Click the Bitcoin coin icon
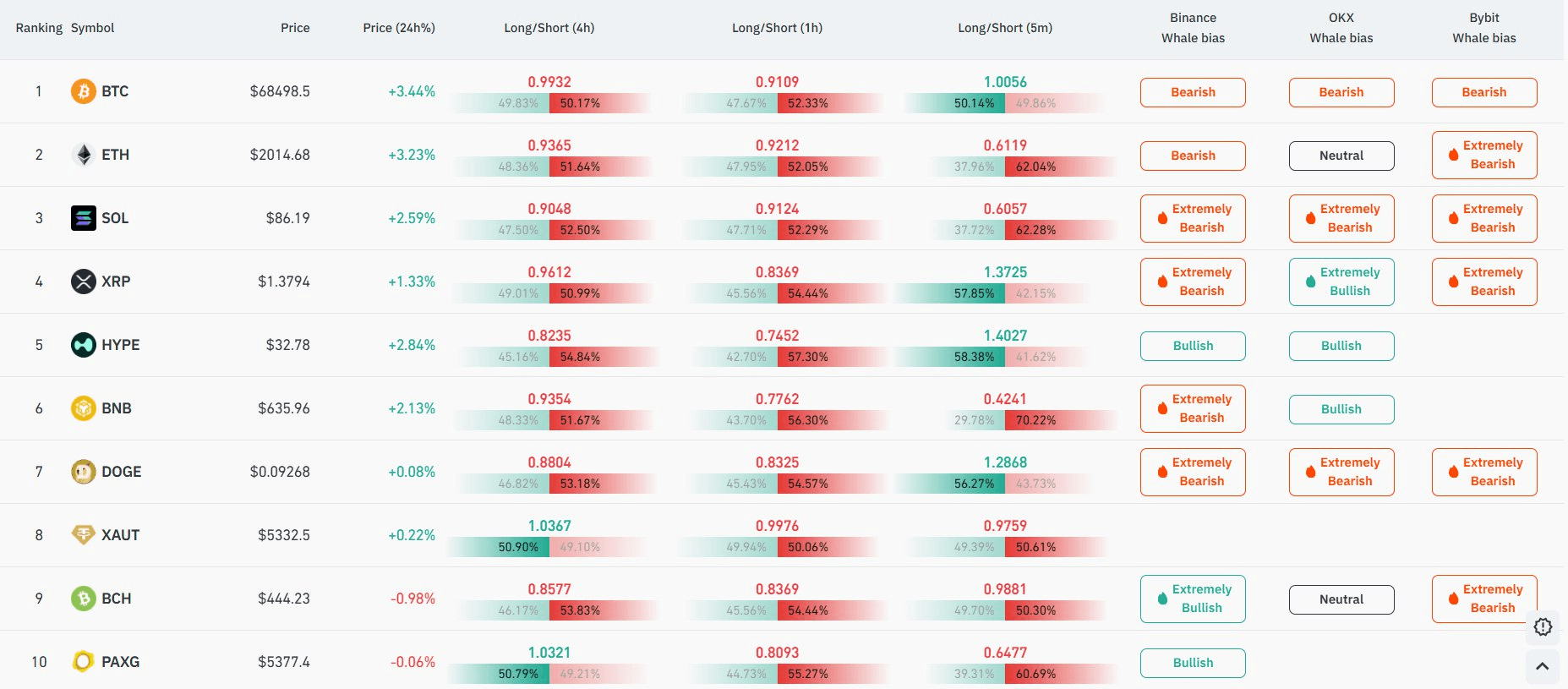Viewport: 1568px width, 689px height. [83, 91]
